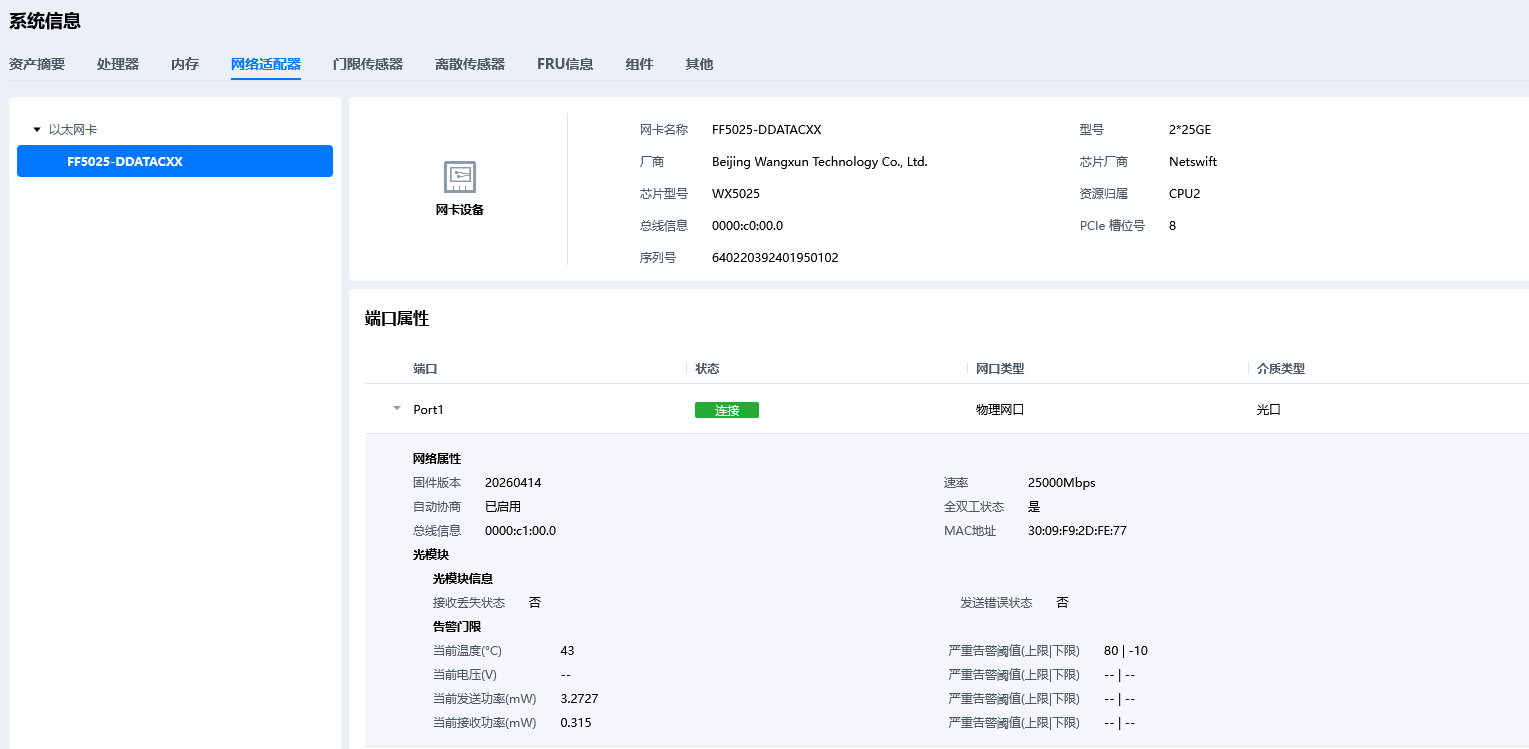Image resolution: width=1529 pixels, height=749 pixels.
Task: Click the 介质类型 column header
Action: tap(1281, 369)
